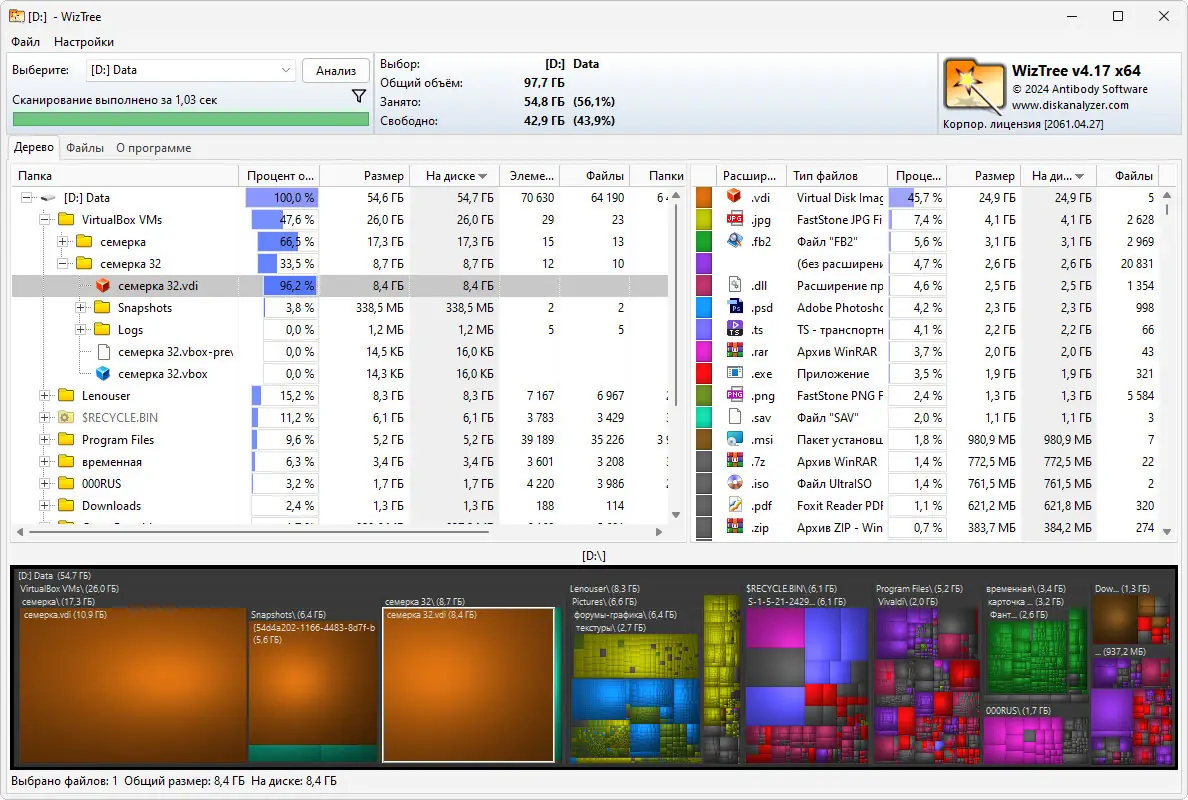Screen dimensions: 1188x800
Task: Select семерка 32.vdi block in treemap
Action: (x=468, y=684)
